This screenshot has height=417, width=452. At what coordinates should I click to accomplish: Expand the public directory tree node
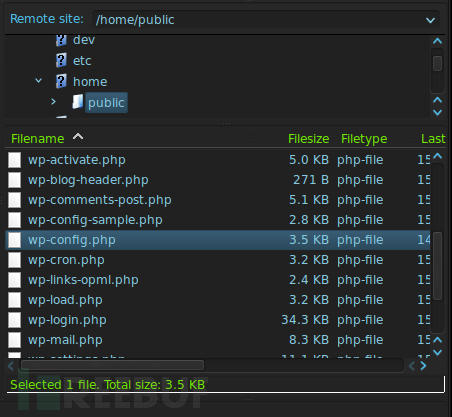coord(53,101)
